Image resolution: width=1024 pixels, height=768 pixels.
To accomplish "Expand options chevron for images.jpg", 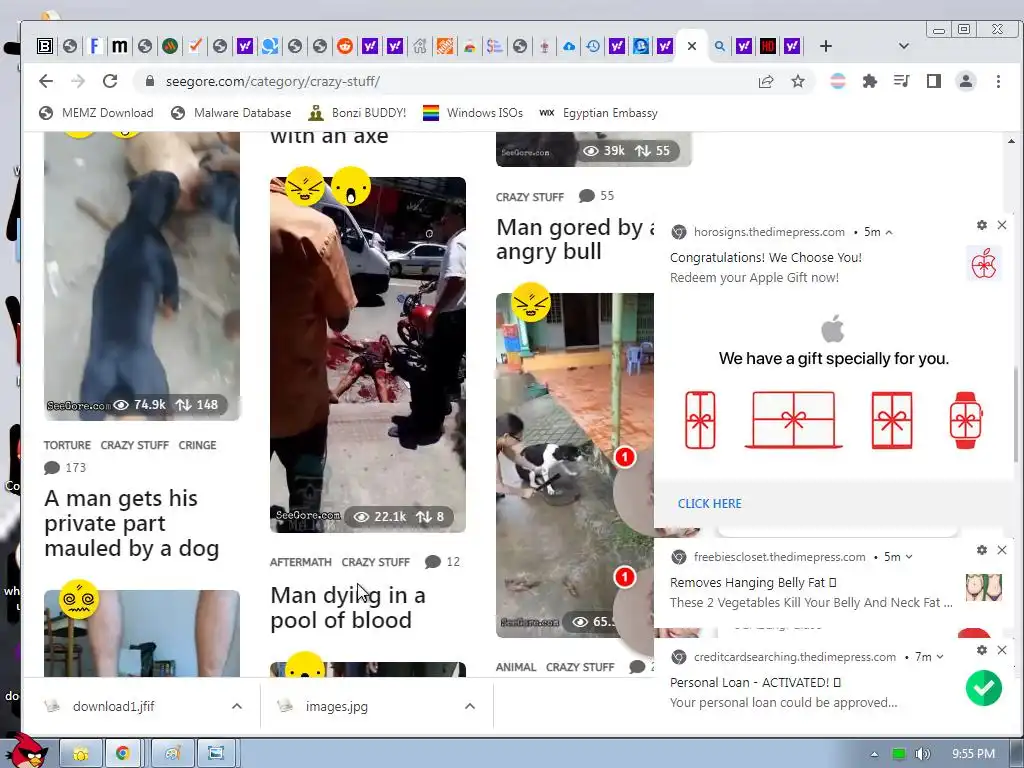I will click(470, 706).
